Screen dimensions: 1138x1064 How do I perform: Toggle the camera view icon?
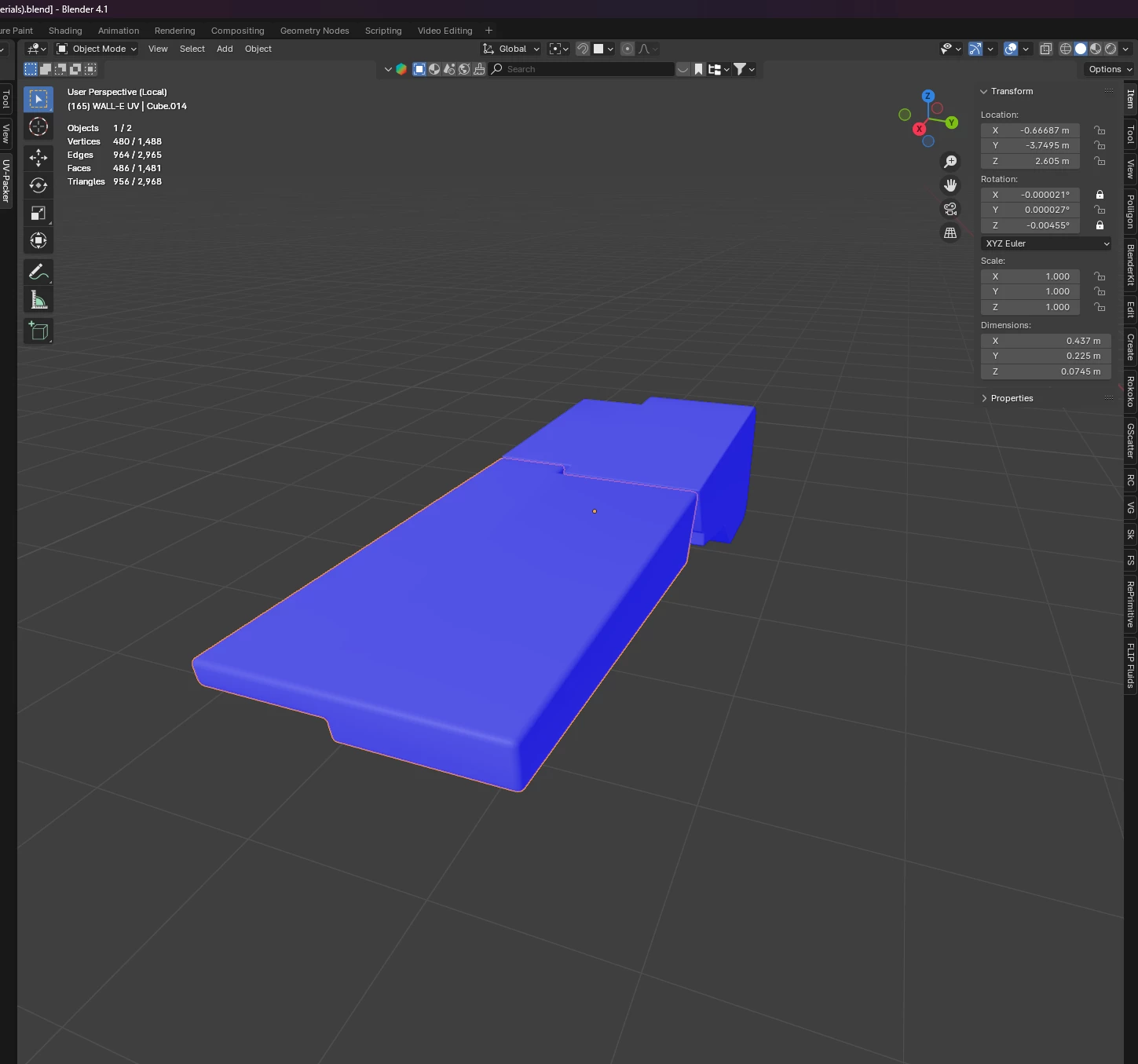click(x=950, y=209)
